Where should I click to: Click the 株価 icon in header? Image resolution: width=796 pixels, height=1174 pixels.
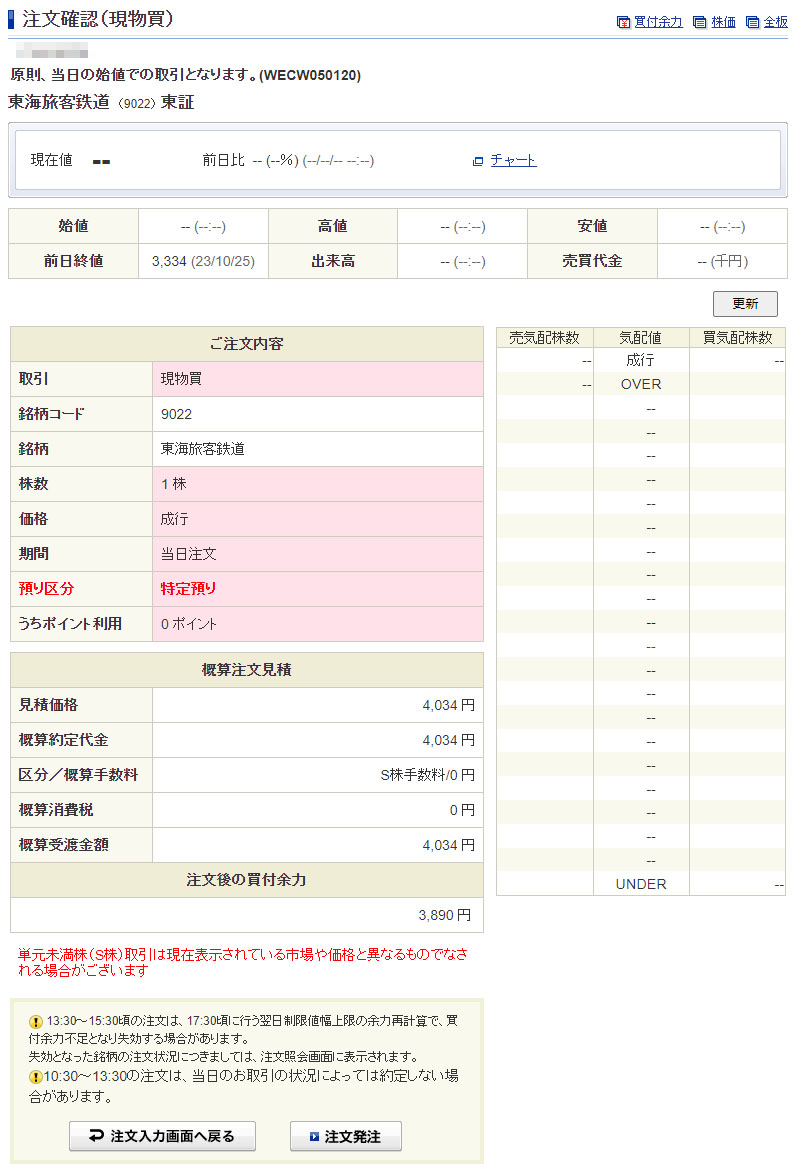[700, 22]
